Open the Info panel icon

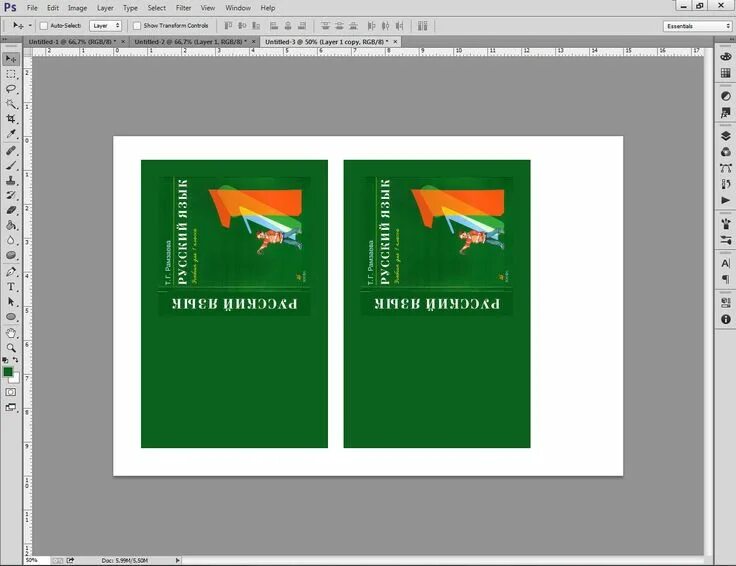click(726, 319)
